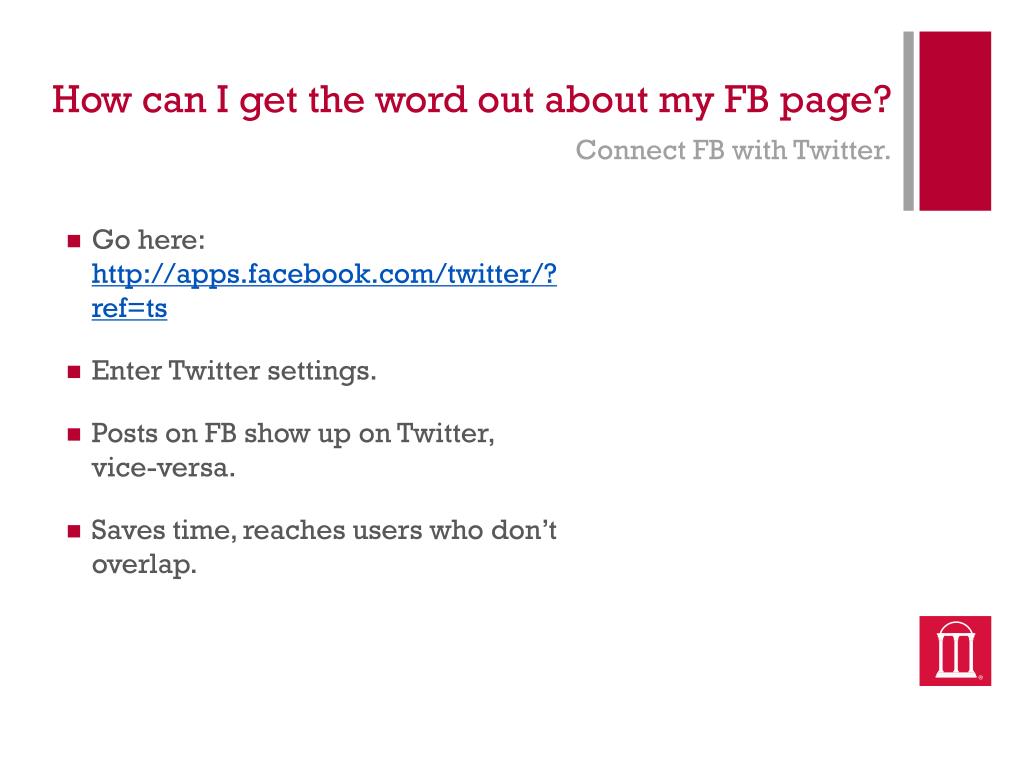Click the large red rectangle decoration
Image resolution: width=1024 pixels, height=768 pixels.
[955, 121]
